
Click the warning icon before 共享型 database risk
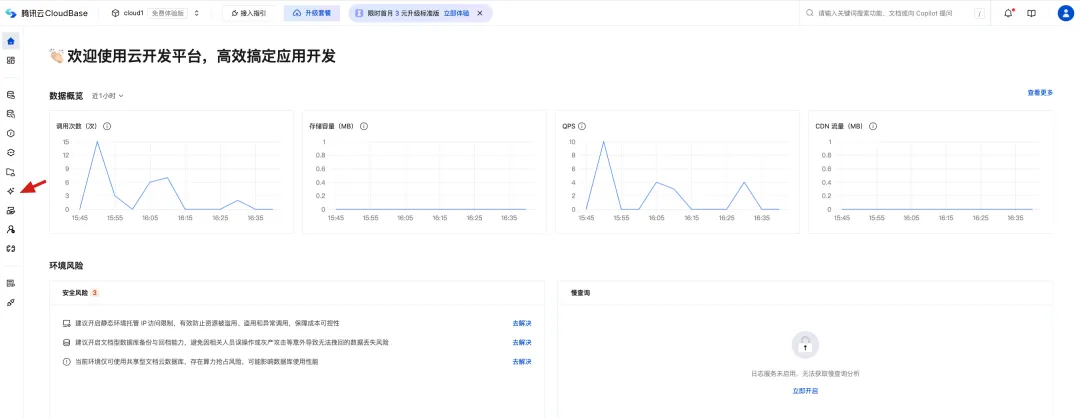click(67, 362)
